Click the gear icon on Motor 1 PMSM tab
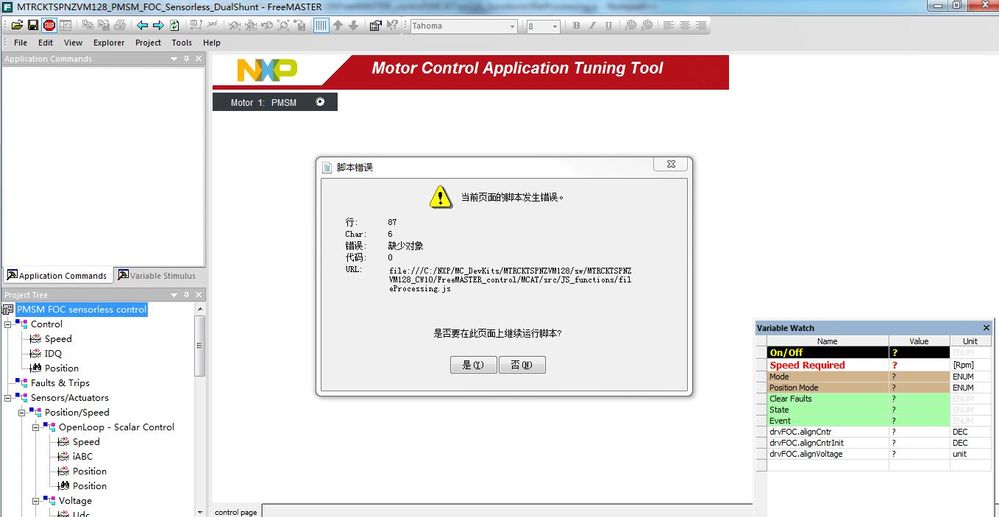 [x=320, y=101]
